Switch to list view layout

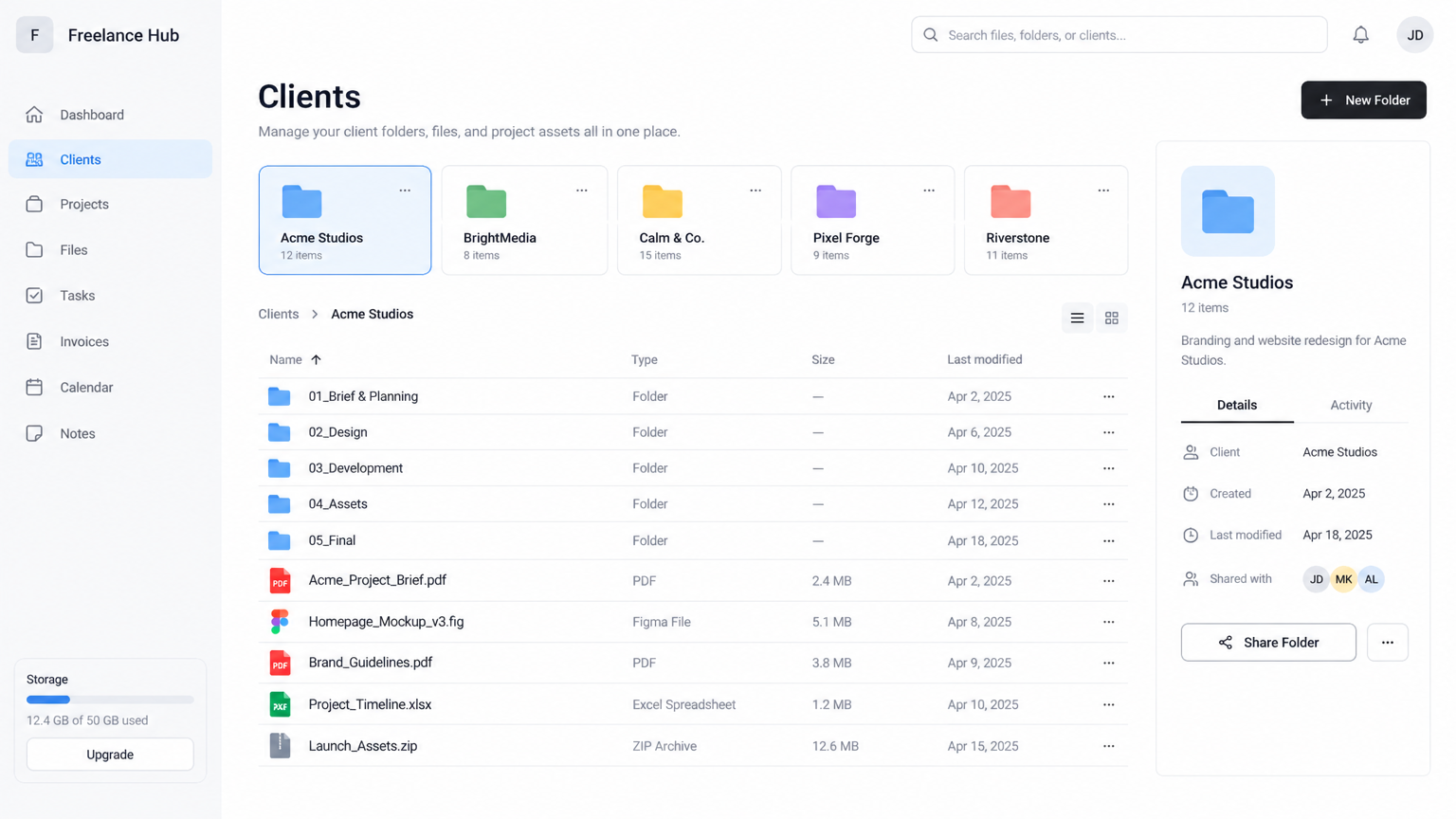[x=1077, y=318]
